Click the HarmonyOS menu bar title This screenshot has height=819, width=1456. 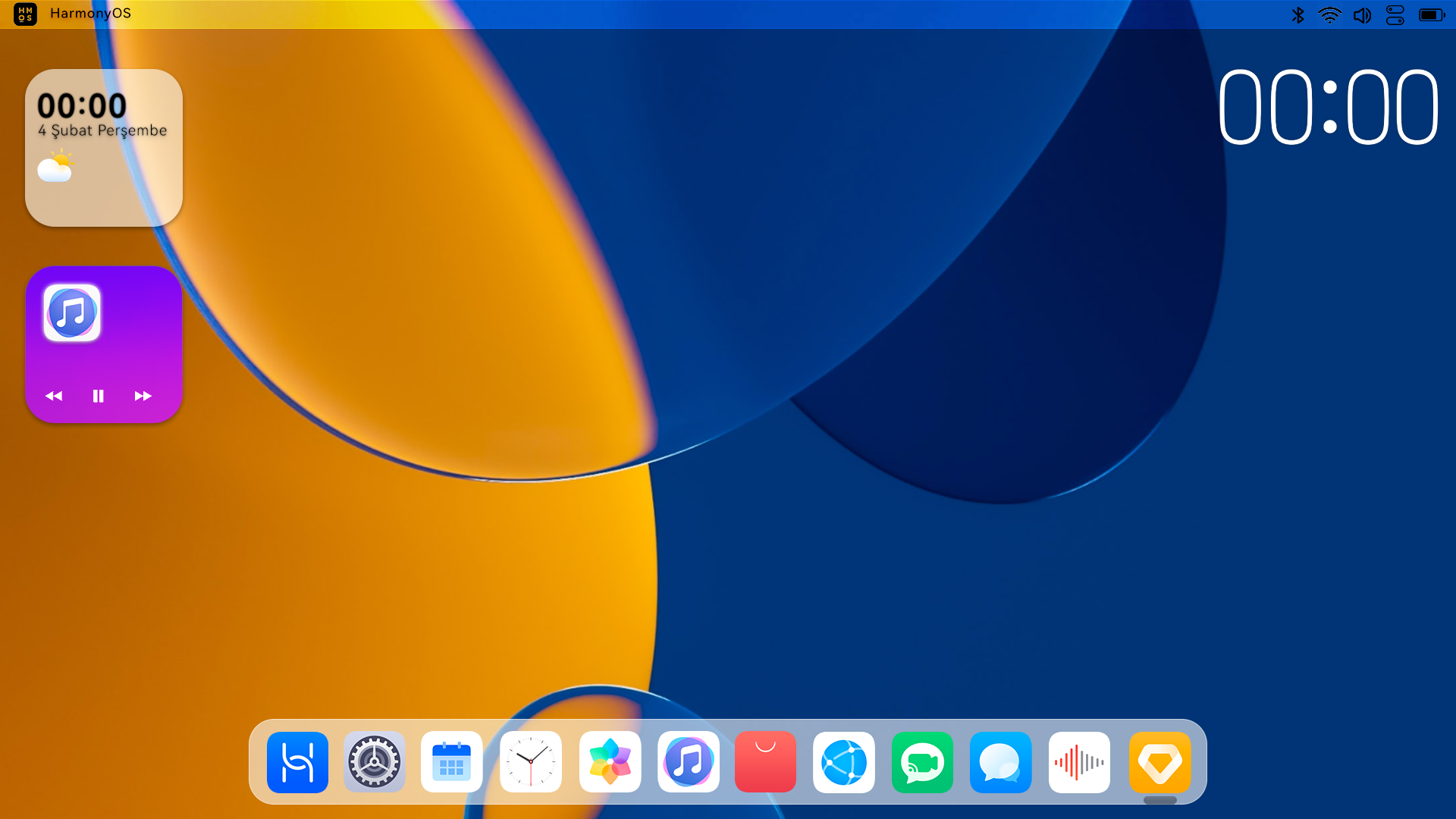pos(90,14)
